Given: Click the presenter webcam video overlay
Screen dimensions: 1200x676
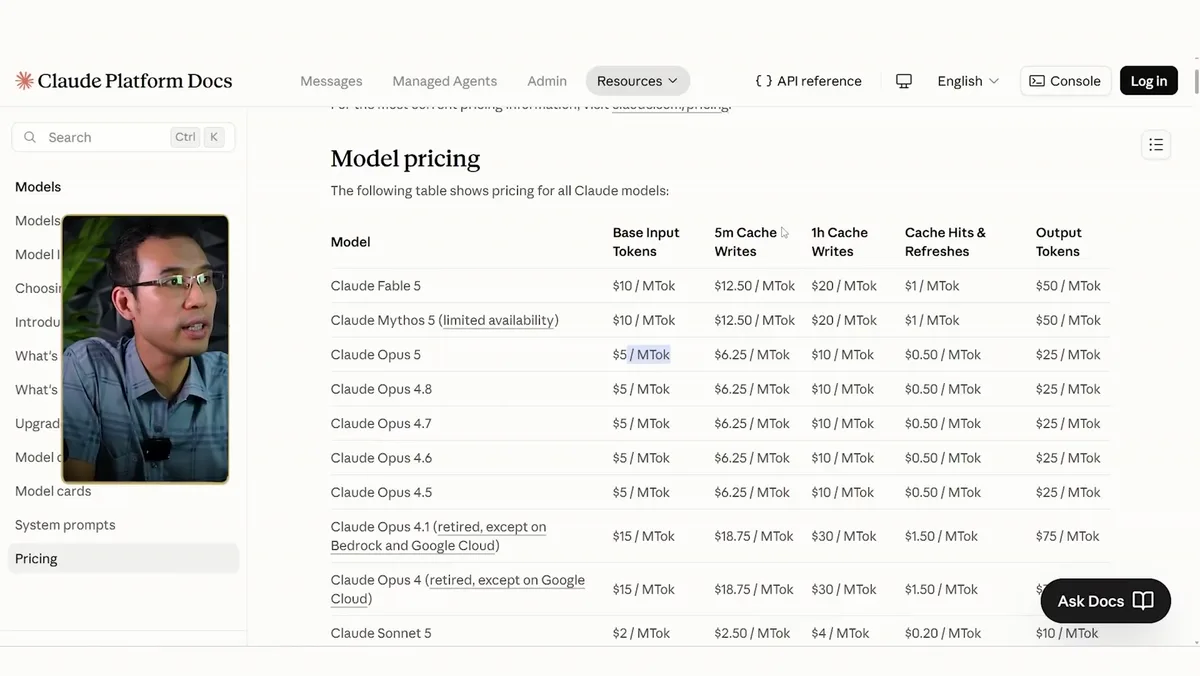Looking at the screenshot, I should click(146, 349).
